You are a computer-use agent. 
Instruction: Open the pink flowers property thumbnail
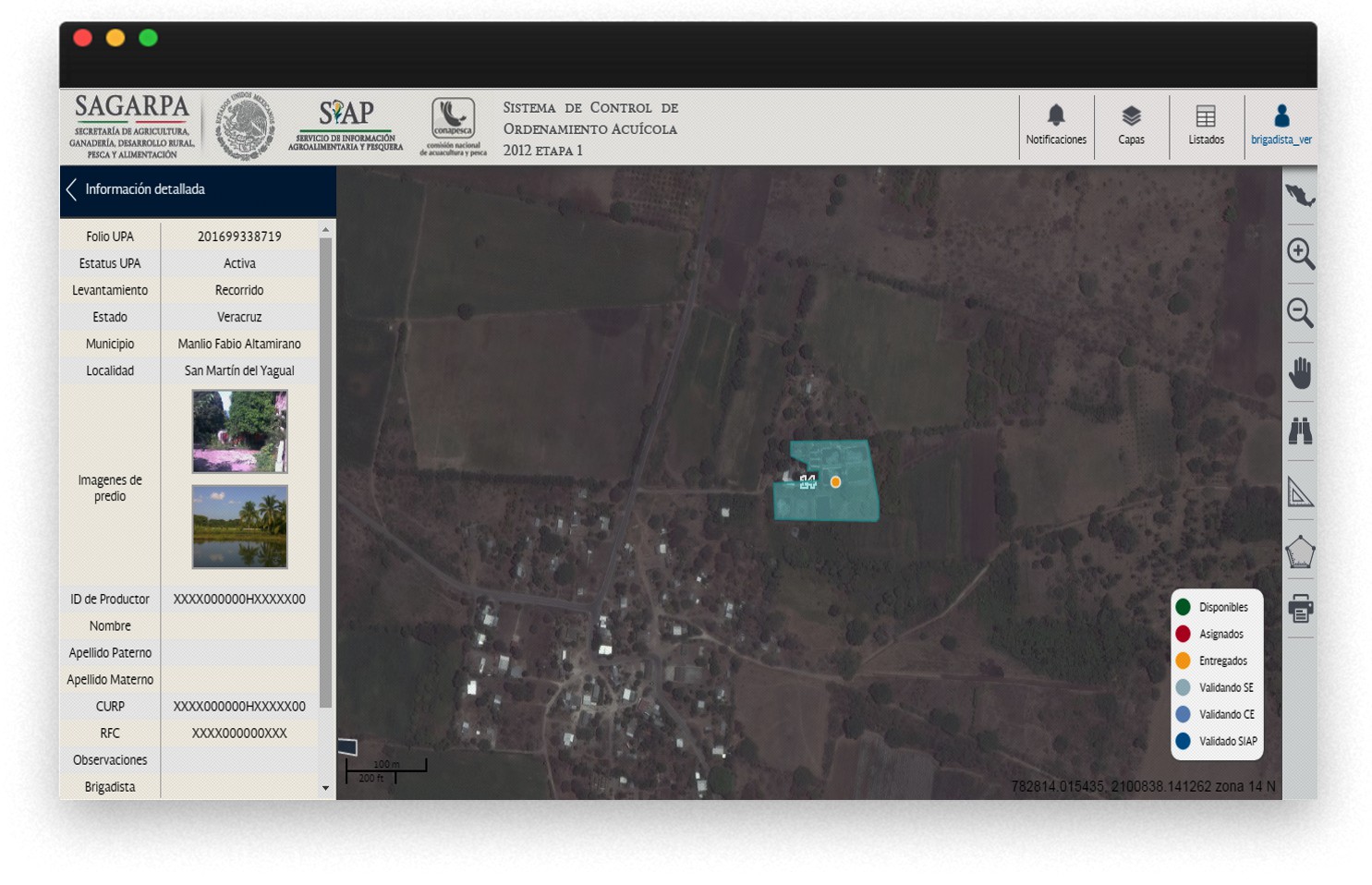pyautogui.click(x=239, y=431)
